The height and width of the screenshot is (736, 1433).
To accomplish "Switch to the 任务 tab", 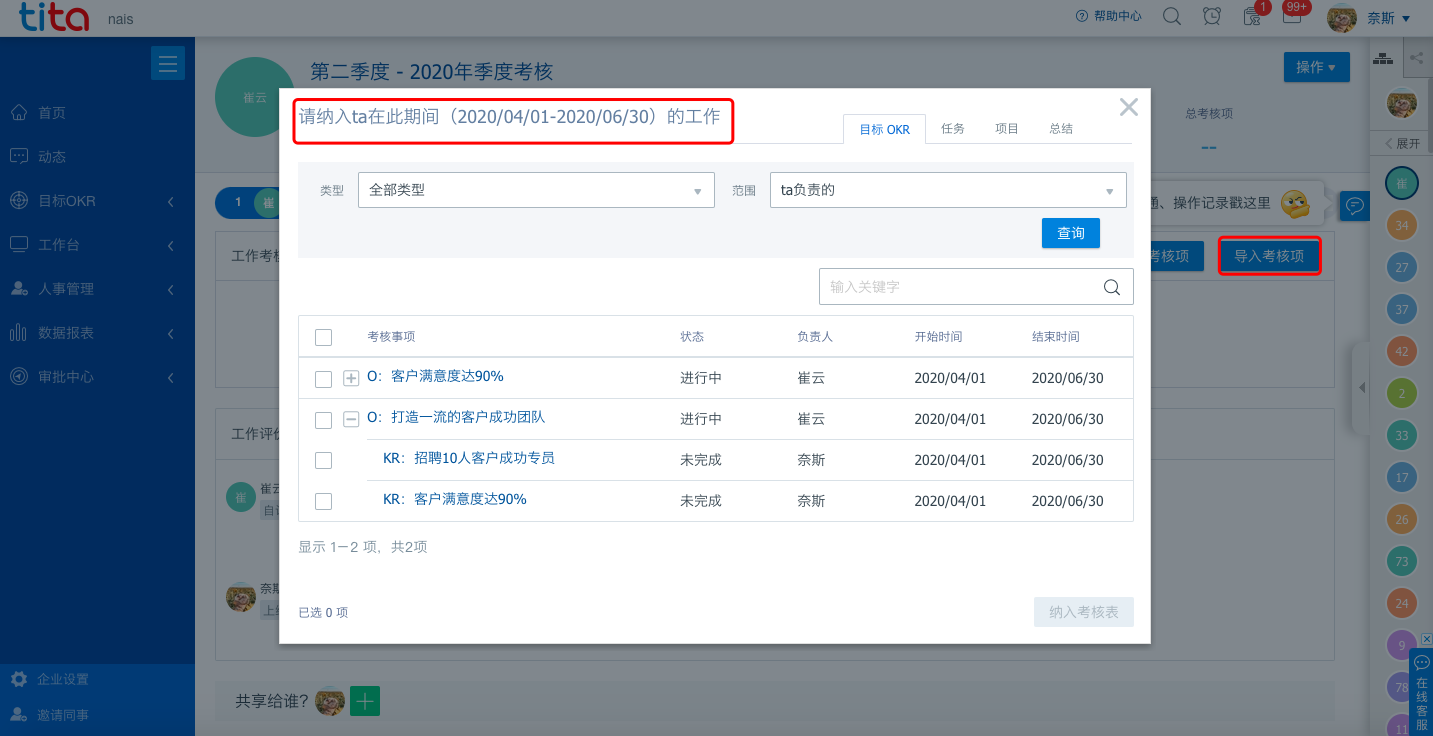I will [953, 128].
